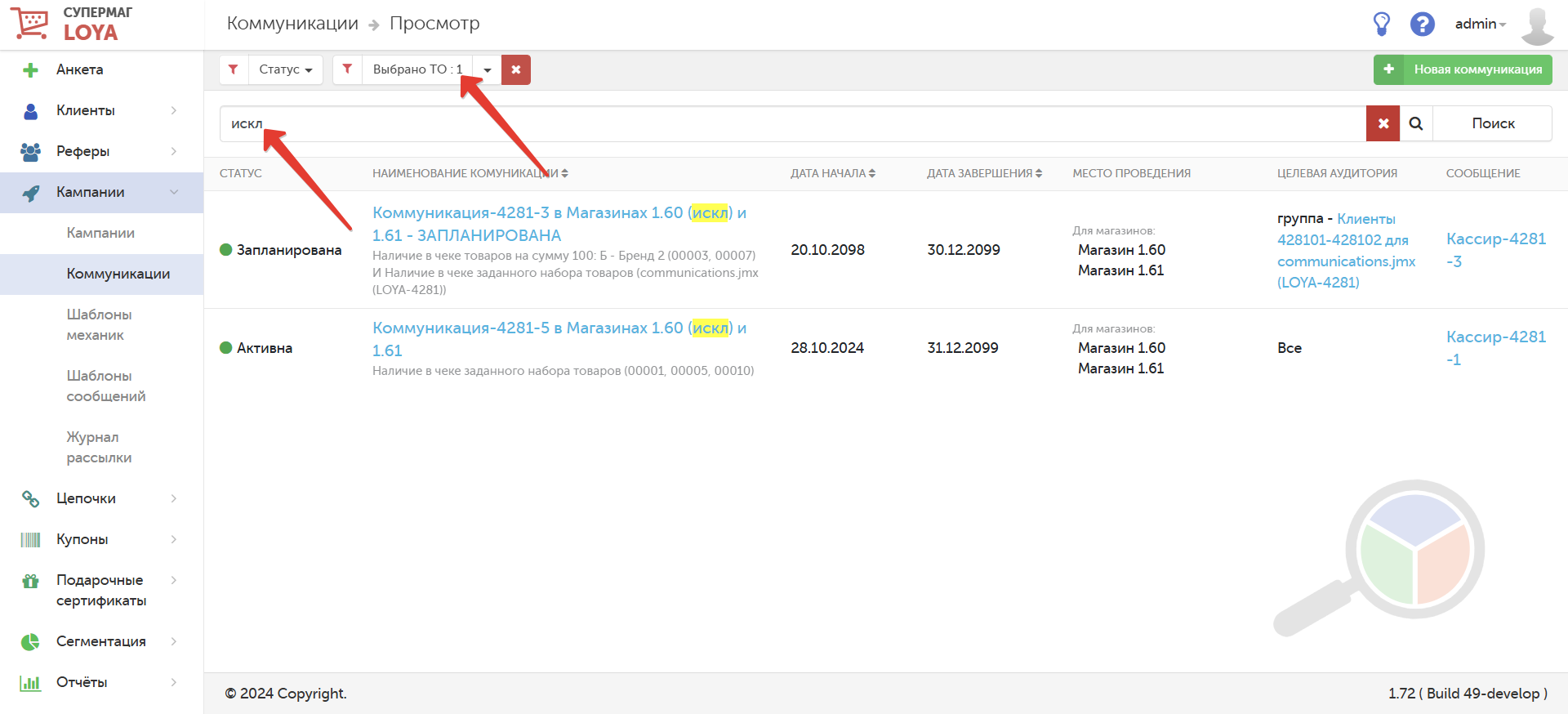
Task: Click the 31.12.2099 end date
Action: (x=962, y=348)
